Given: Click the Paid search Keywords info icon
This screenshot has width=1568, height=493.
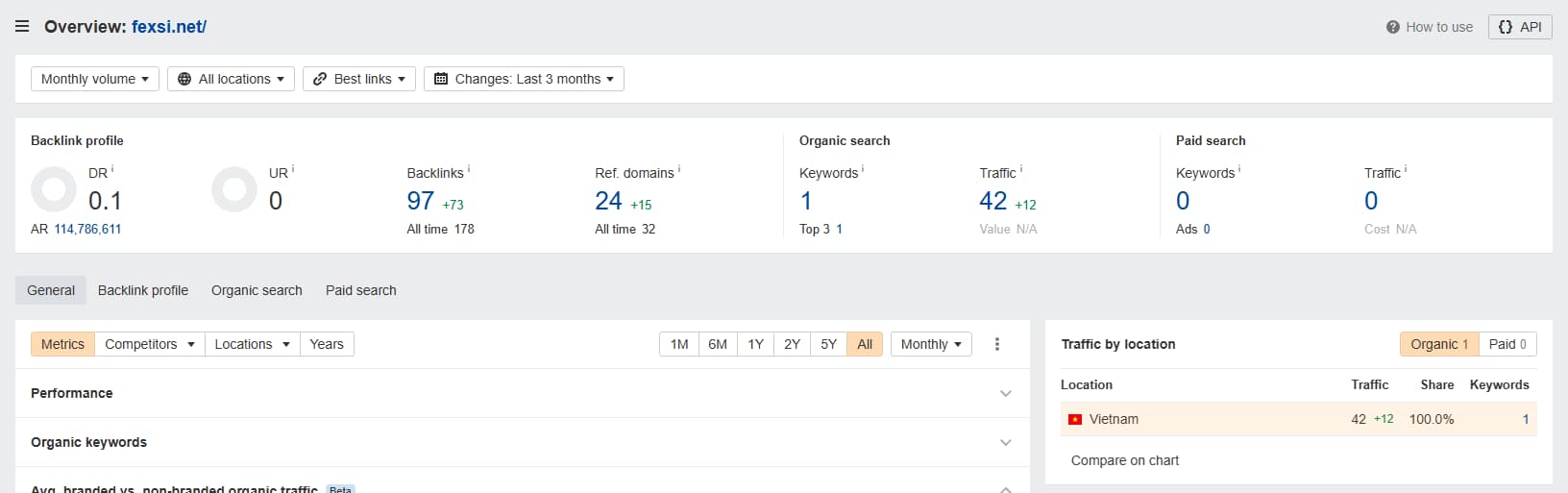Looking at the screenshot, I should (1239, 169).
